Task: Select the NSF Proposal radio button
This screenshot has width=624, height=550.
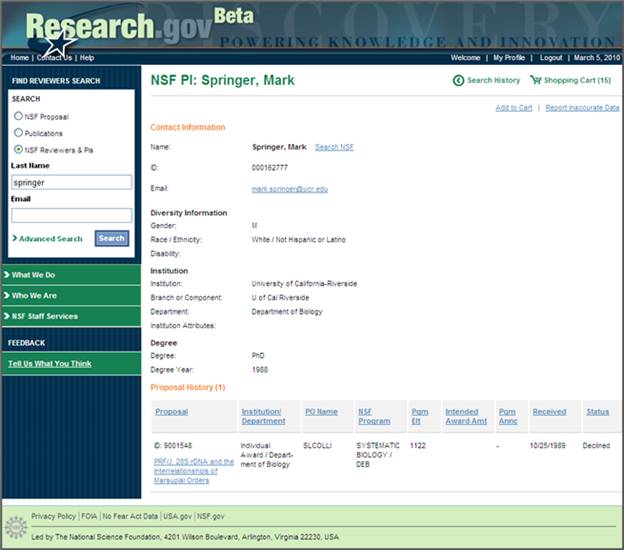Action: click(x=18, y=116)
